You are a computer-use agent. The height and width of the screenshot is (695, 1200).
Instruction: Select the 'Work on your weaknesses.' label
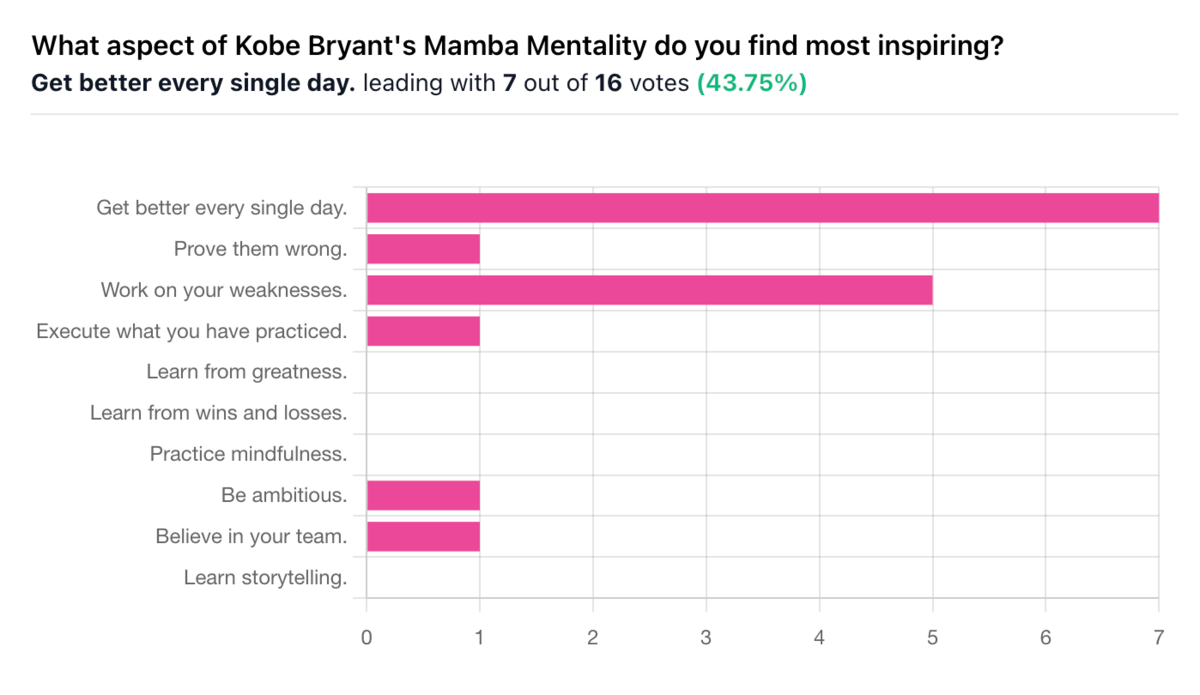[224, 290]
